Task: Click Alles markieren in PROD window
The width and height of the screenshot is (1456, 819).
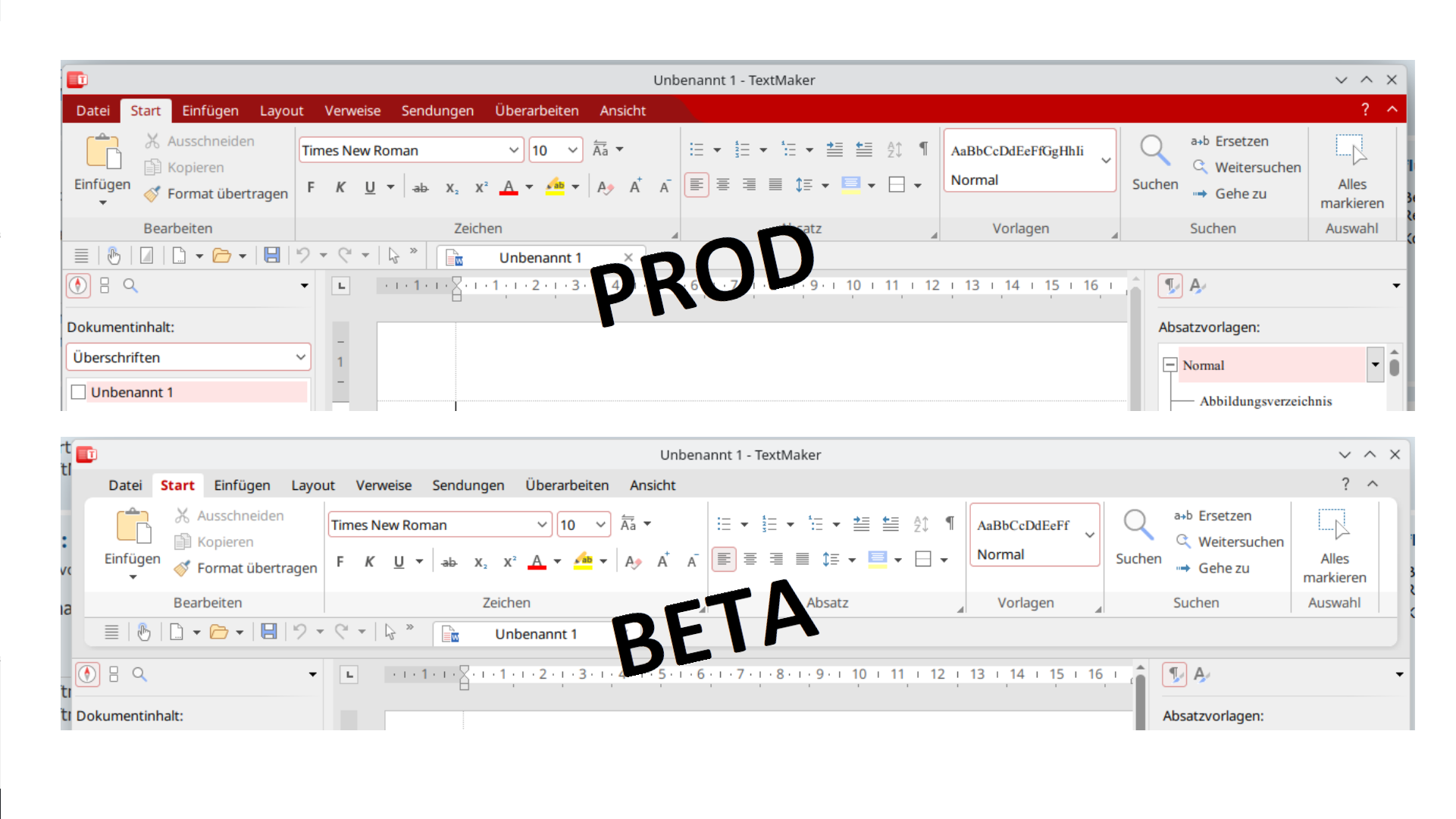Action: 1352,171
